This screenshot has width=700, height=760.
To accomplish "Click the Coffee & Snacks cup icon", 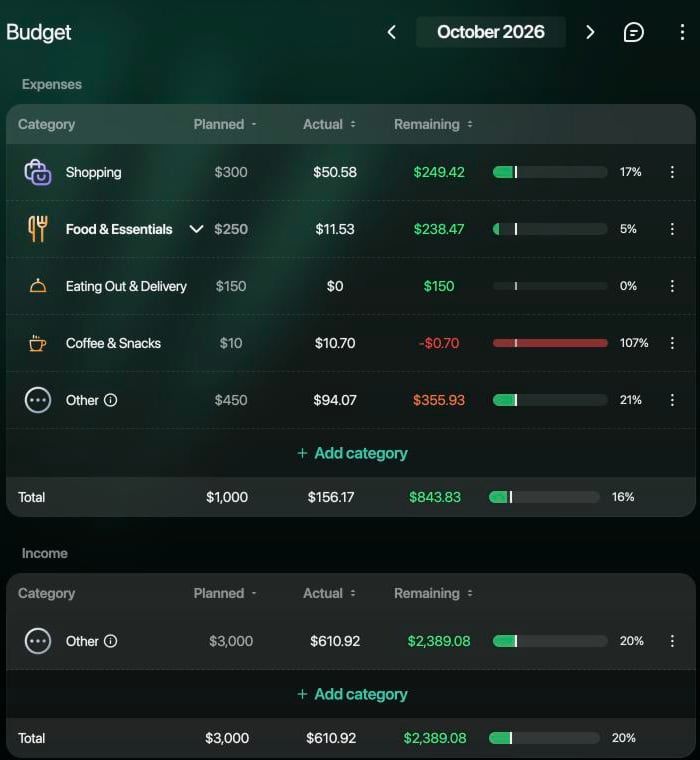I will 38,343.
